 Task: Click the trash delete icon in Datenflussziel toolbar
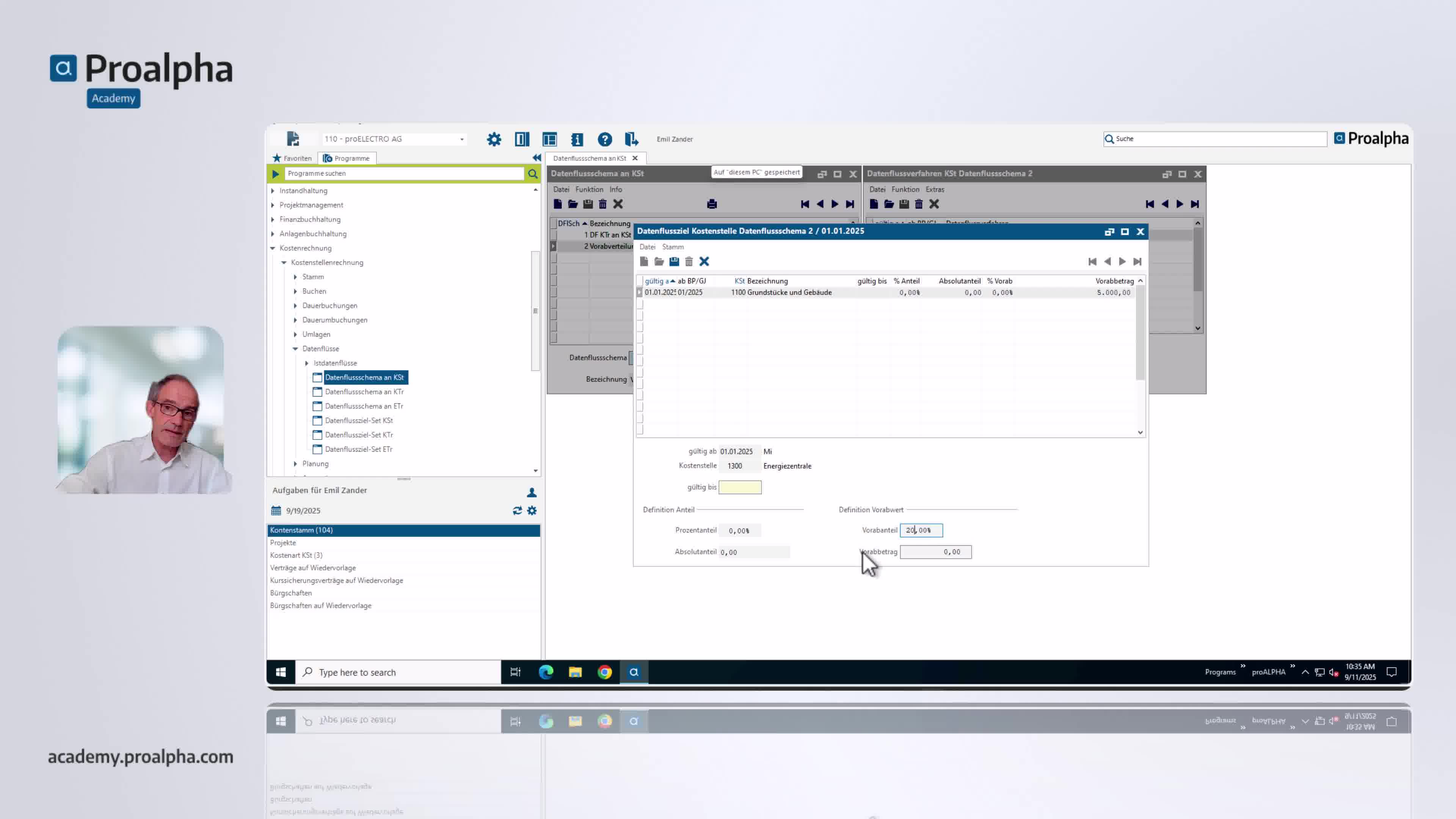(689, 261)
